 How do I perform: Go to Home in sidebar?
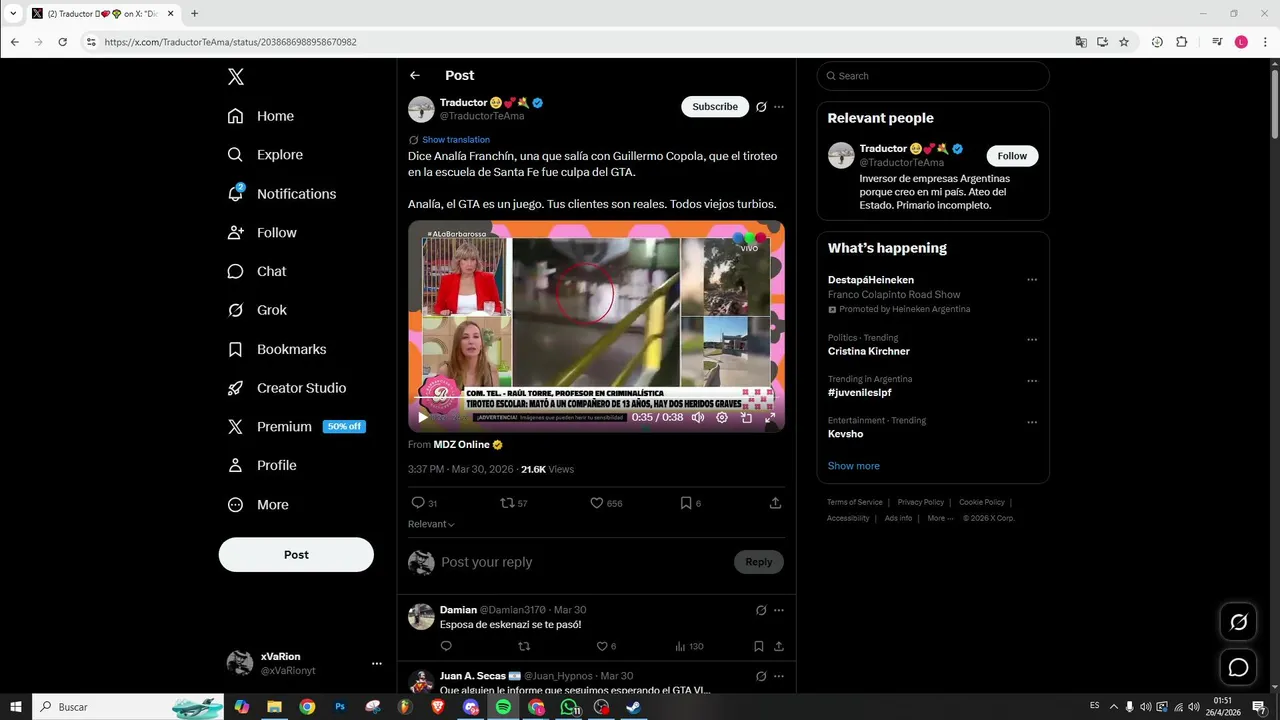tap(261, 116)
